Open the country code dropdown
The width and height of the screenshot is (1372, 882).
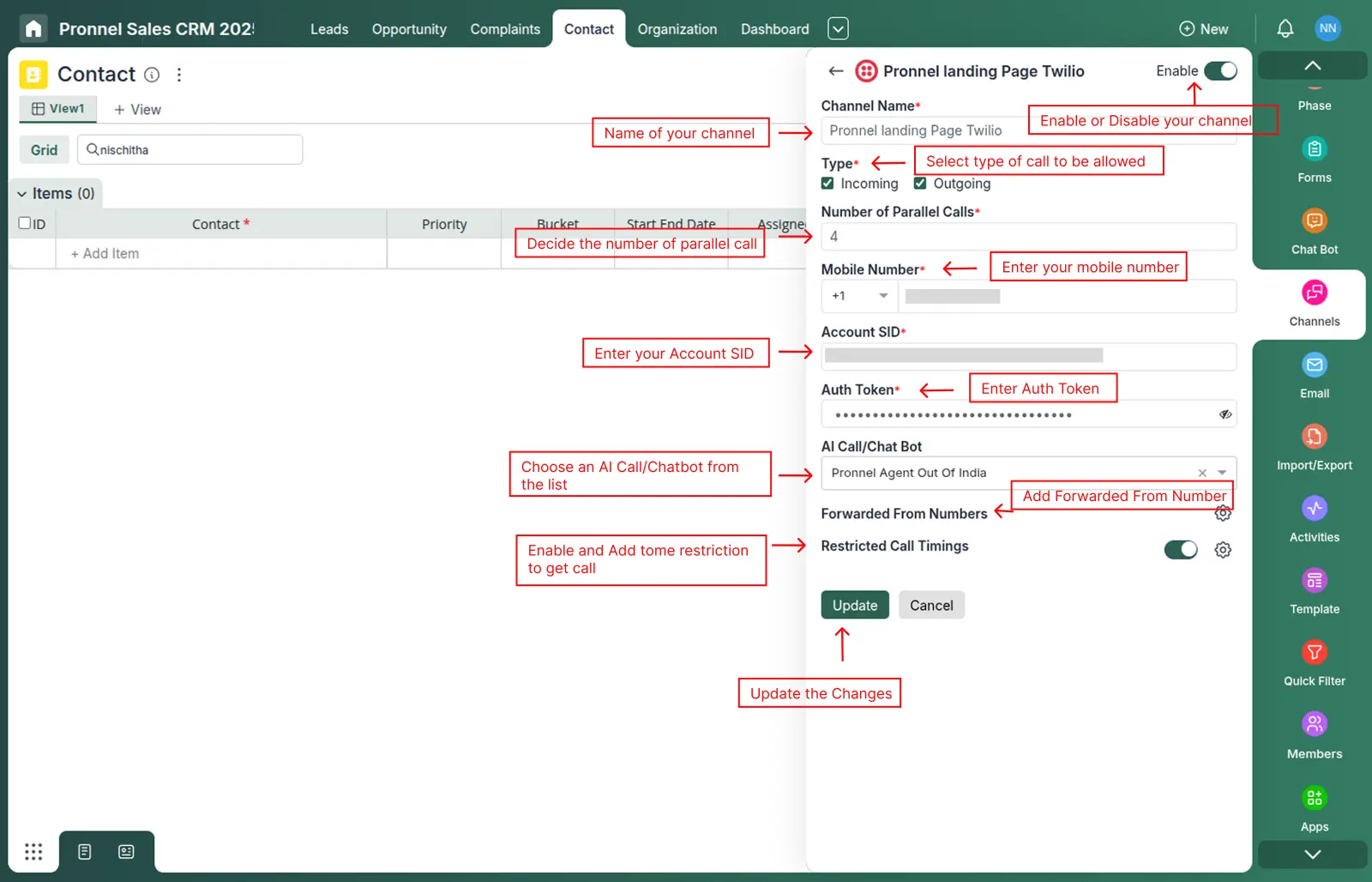click(857, 296)
